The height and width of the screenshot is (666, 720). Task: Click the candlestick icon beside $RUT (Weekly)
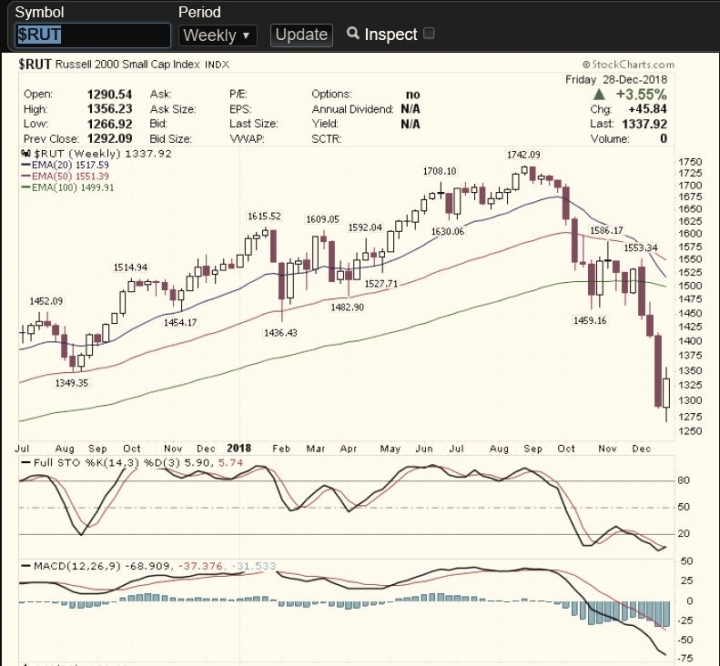tap(26, 153)
